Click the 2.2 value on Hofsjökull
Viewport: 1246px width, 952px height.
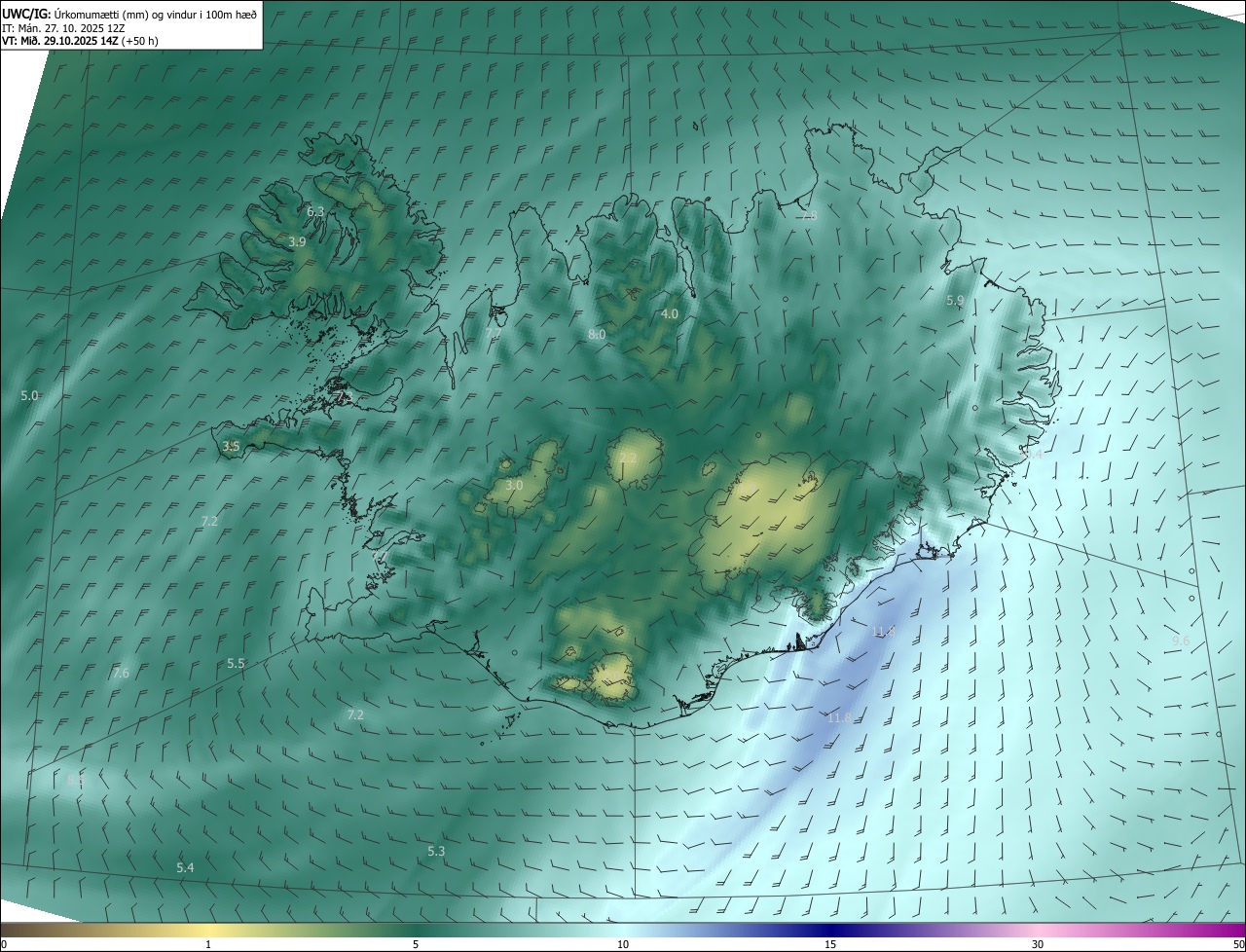pyautogui.click(x=628, y=458)
